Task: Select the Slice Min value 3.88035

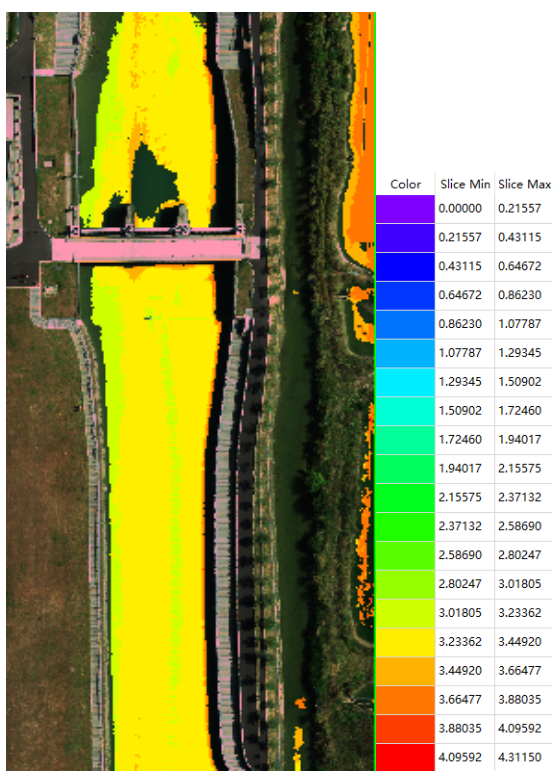Action: (460, 728)
